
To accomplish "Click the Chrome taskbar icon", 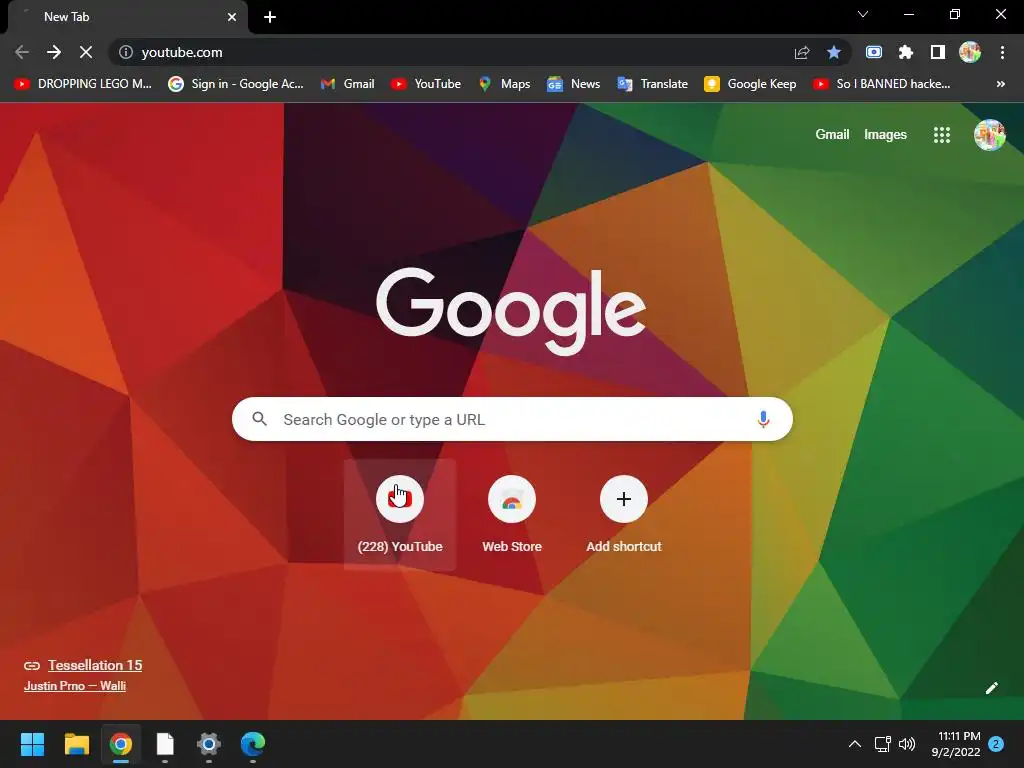I will click(121, 744).
